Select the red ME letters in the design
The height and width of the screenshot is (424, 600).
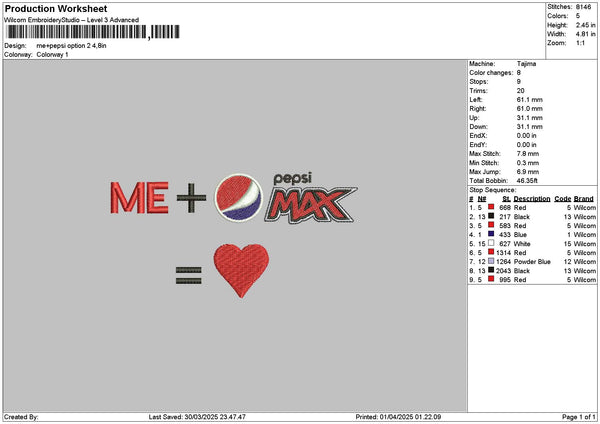click(139, 197)
